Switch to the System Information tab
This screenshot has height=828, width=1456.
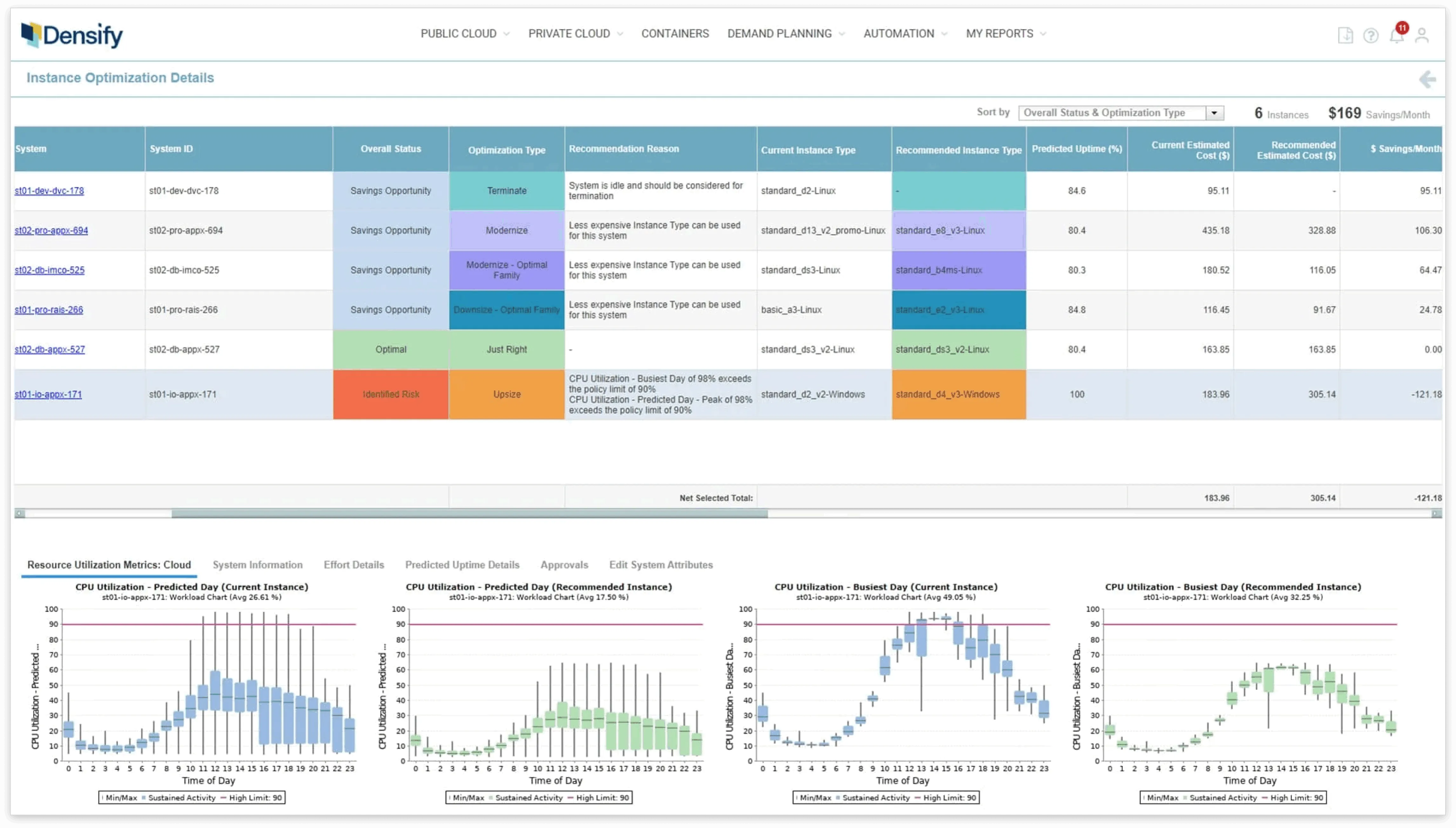[x=258, y=565]
